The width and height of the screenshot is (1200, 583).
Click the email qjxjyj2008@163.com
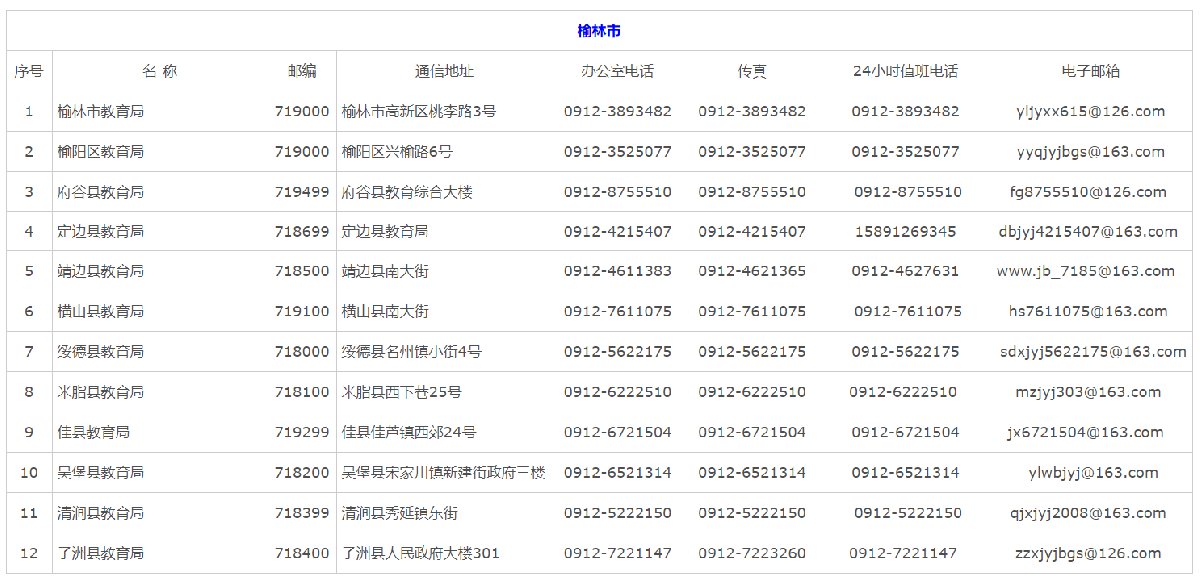(x=1089, y=513)
